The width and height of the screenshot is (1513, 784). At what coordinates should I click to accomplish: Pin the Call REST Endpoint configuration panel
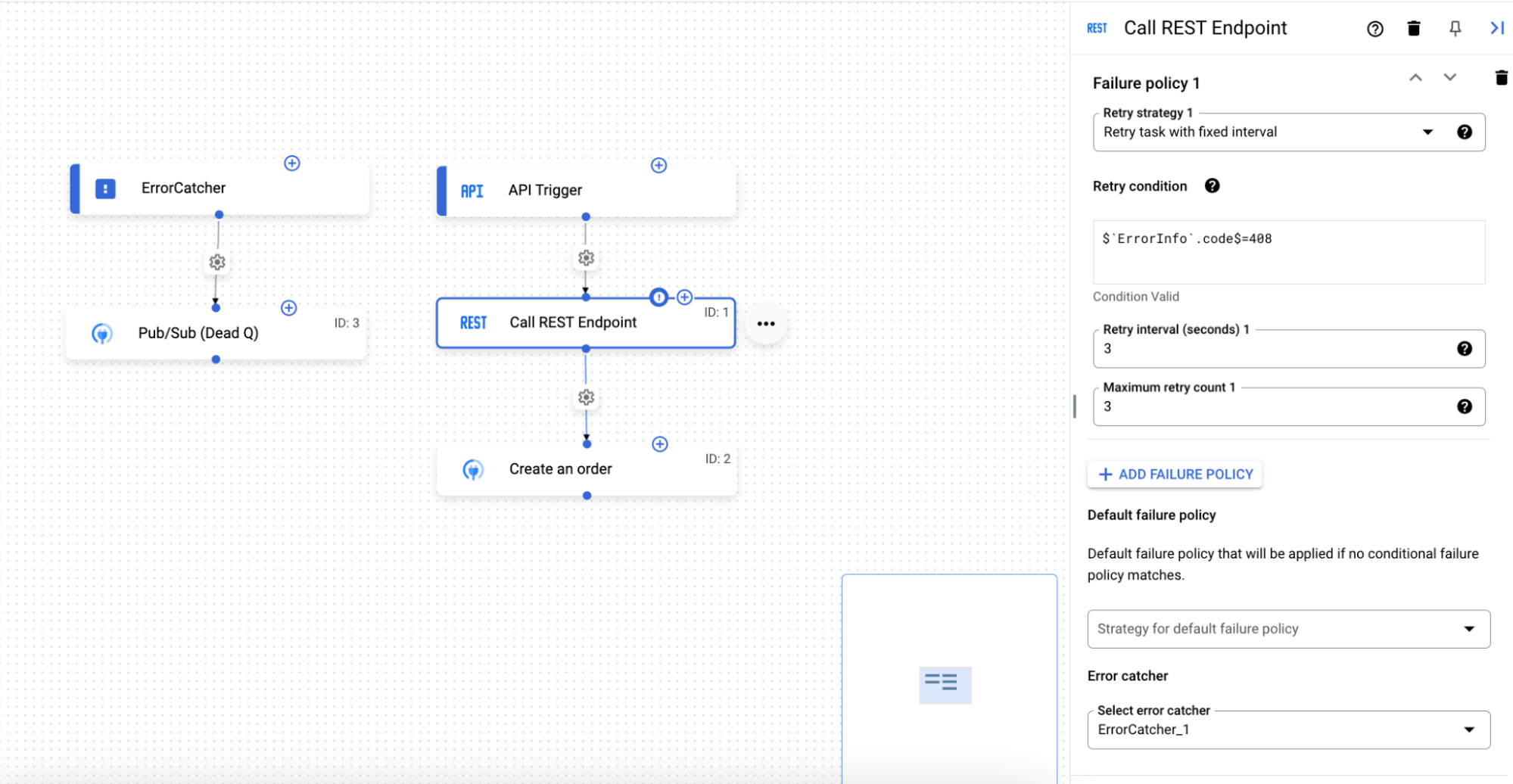coord(1454,28)
